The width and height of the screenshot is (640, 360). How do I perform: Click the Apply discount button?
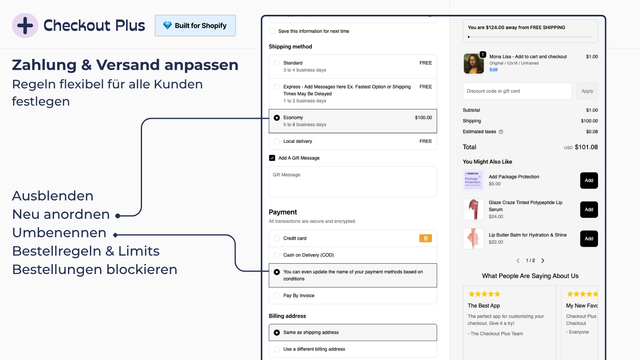point(587,91)
